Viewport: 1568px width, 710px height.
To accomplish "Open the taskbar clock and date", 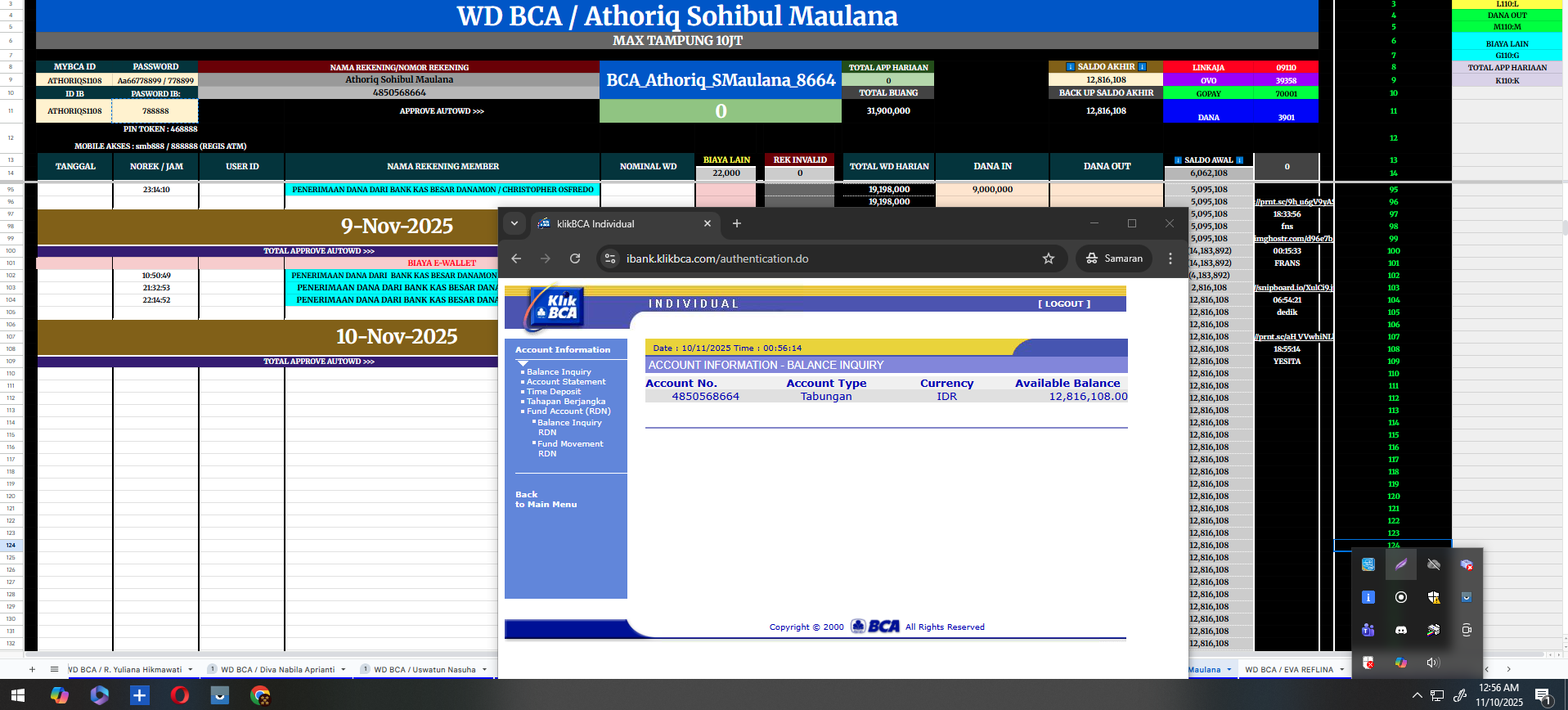I will (1498, 695).
